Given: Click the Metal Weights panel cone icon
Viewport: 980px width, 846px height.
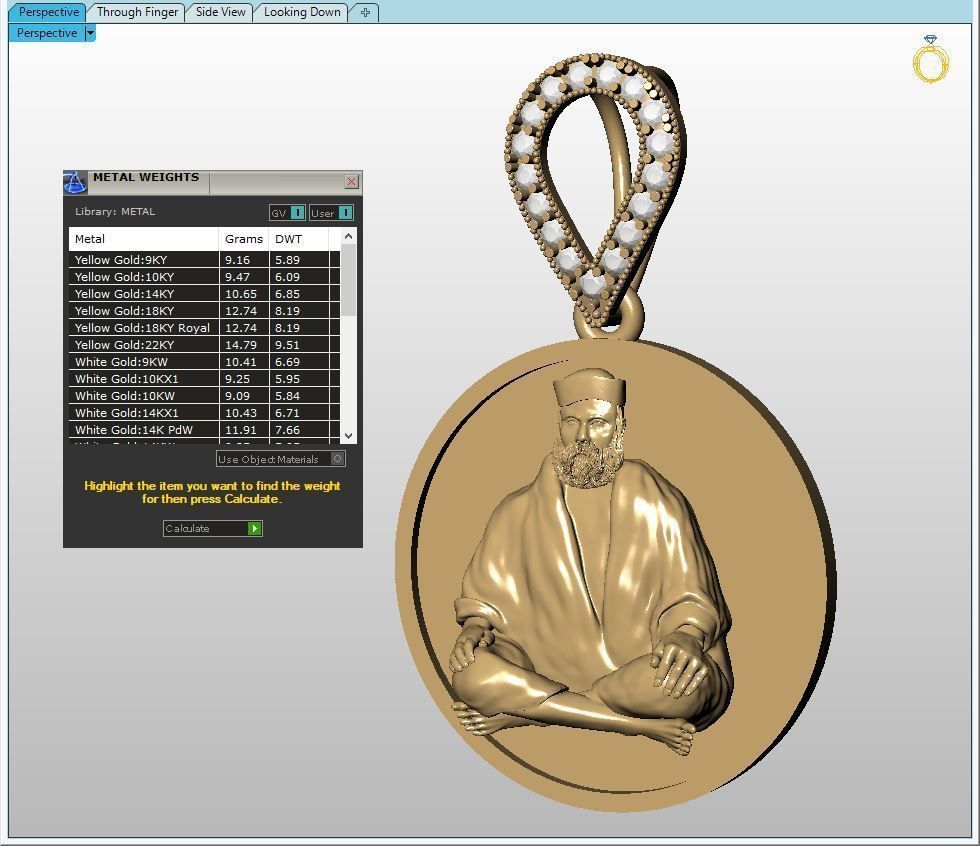Looking at the screenshot, I should click(75, 182).
